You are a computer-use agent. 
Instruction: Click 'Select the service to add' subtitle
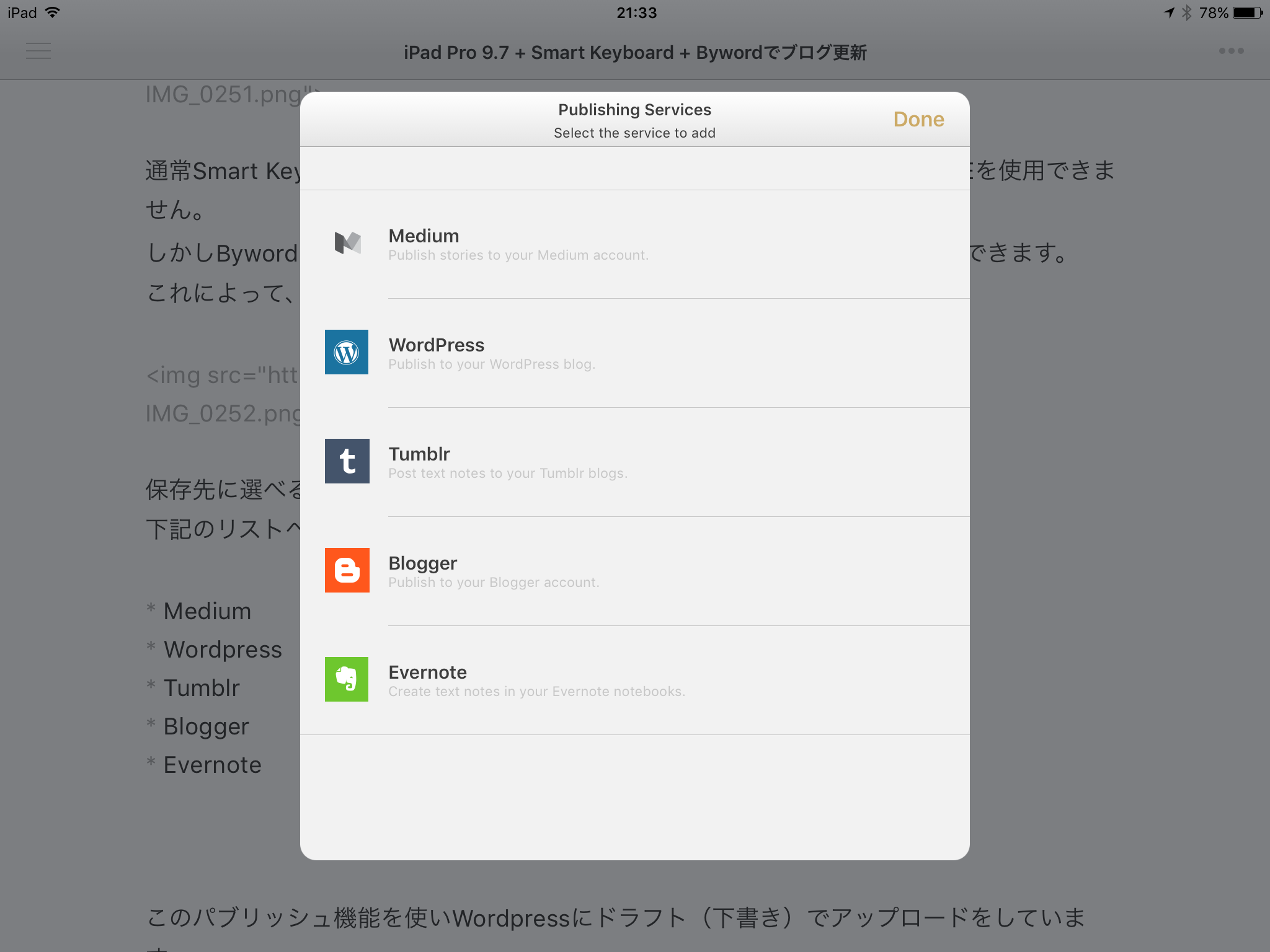tap(634, 133)
